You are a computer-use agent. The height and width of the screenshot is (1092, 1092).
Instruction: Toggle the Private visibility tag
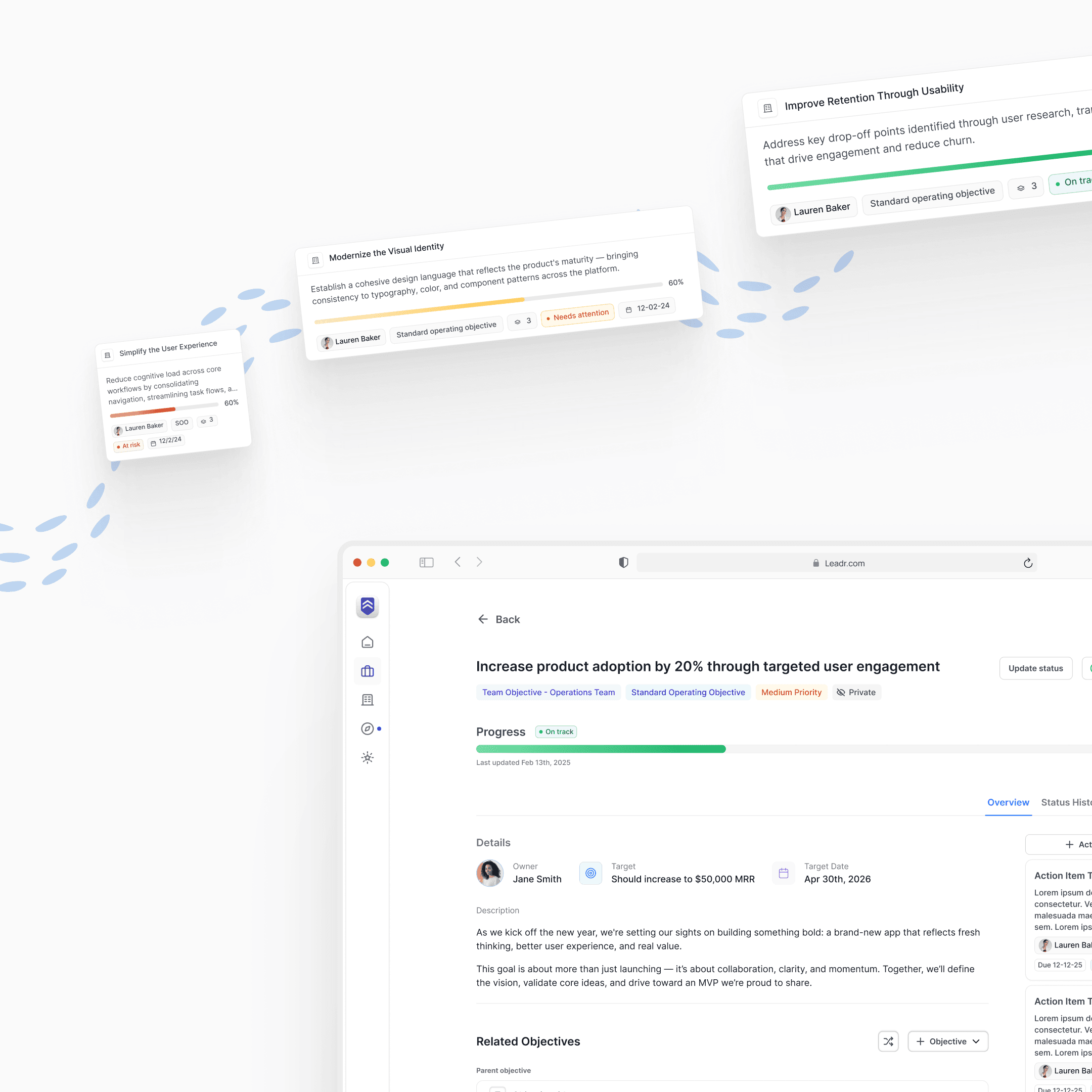coord(856,693)
